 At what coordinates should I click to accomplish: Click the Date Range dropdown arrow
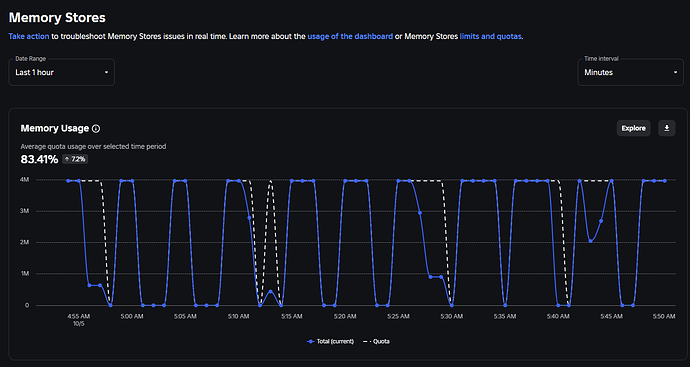(x=106, y=73)
